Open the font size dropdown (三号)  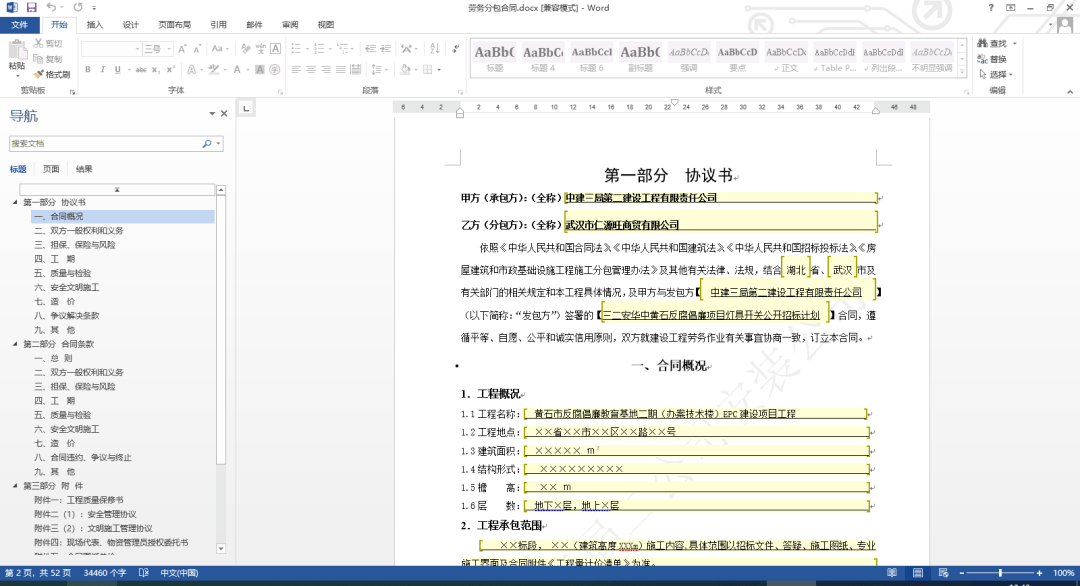pyautogui.click(x=167, y=49)
